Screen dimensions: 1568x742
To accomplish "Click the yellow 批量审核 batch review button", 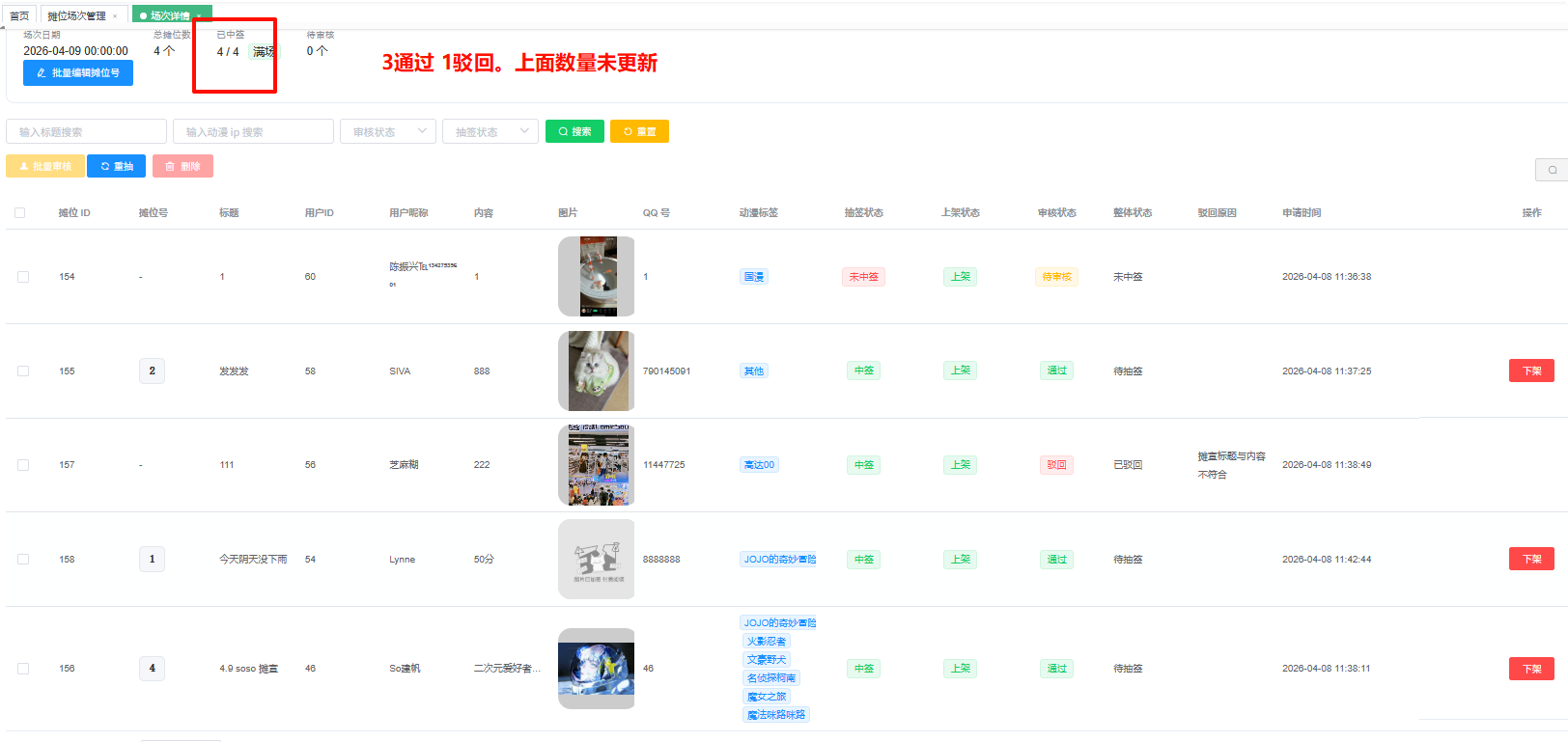I will point(45,166).
